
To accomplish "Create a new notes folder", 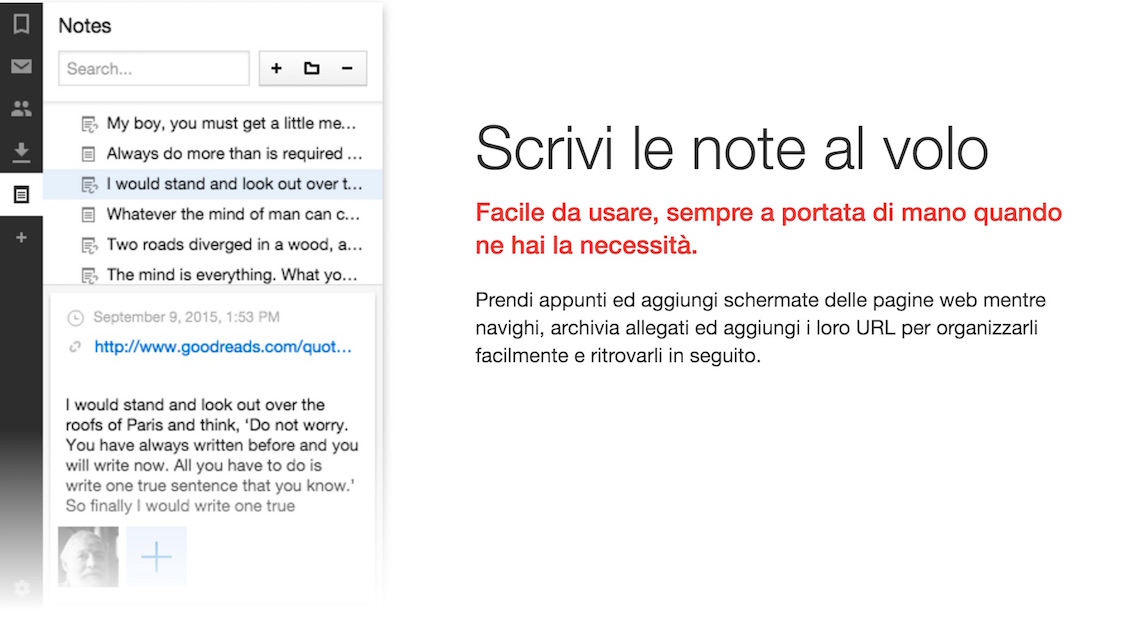I will coord(312,69).
